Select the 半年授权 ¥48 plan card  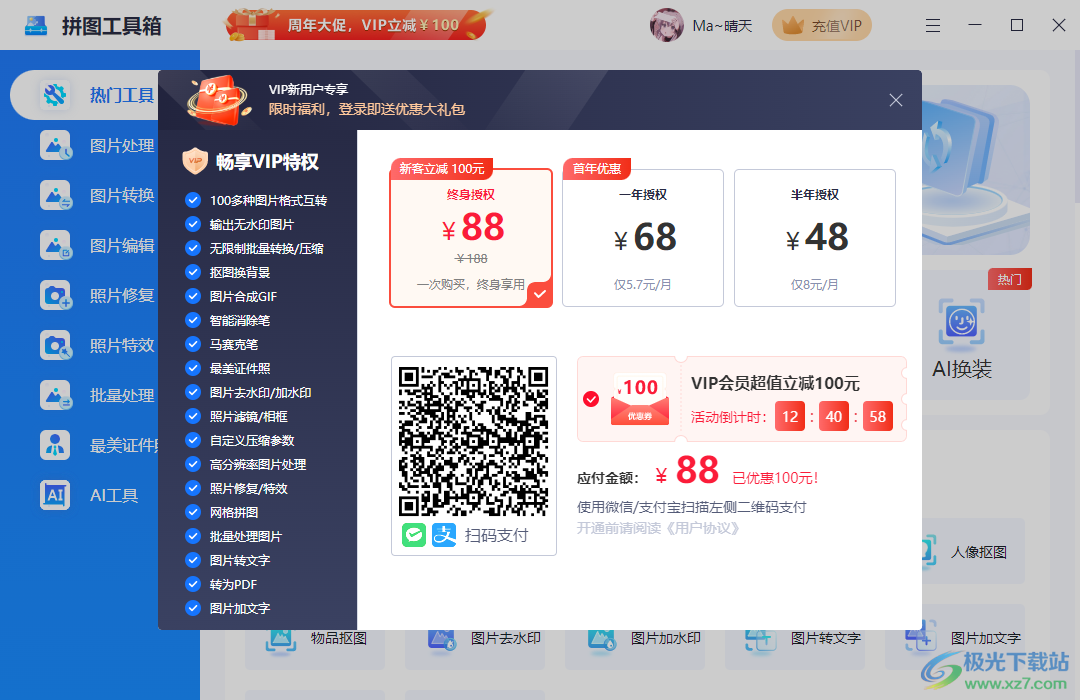click(815, 238)
